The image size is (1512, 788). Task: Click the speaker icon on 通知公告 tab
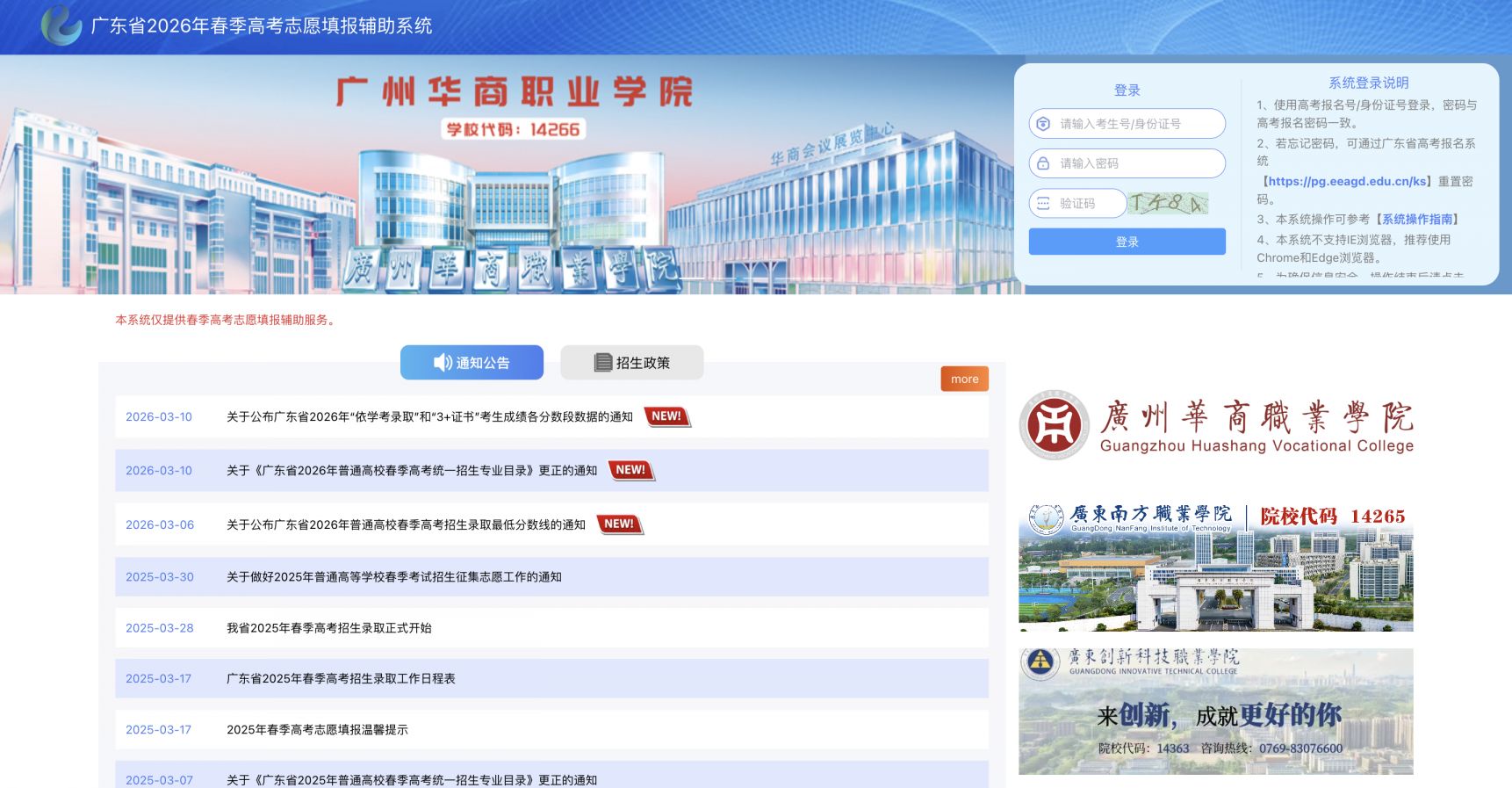click(443, 363)
